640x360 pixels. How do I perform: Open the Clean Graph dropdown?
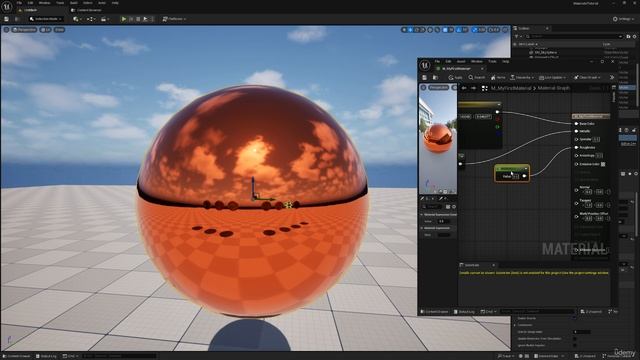click(587, 78)
